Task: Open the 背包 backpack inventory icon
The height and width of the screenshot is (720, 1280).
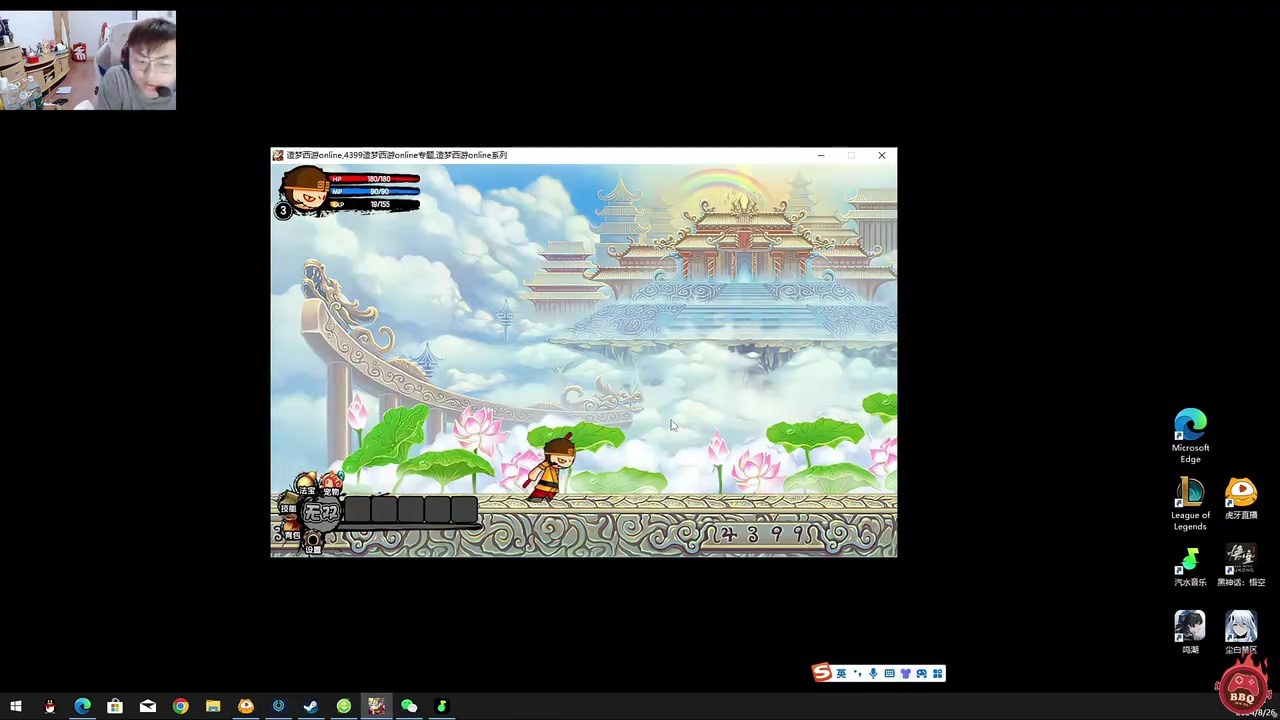Action: [x=292, y=534]
